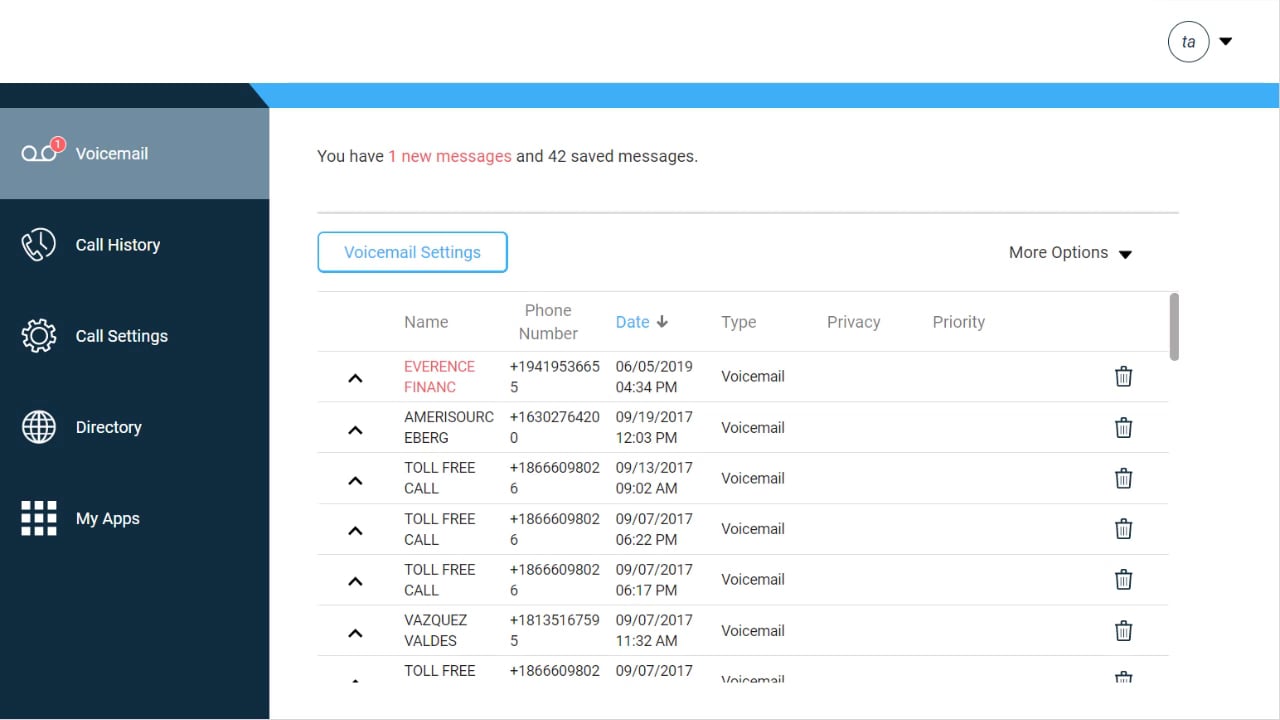Delete TOLL FREE CALL voicemail from 06:22 PM

point(1124,529)
